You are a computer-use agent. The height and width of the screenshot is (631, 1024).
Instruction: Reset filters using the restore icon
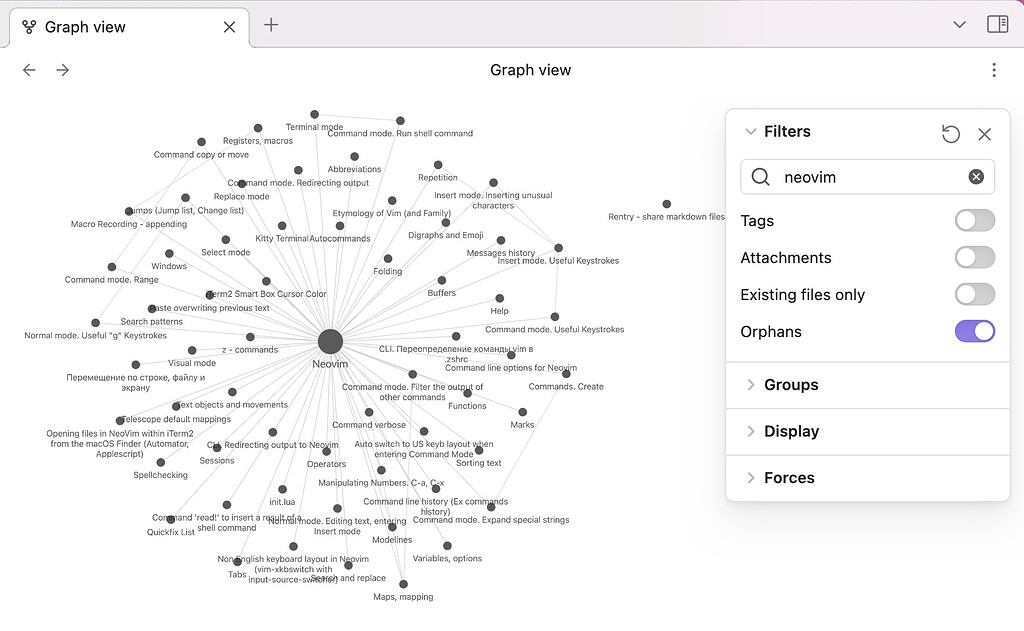[950, 133]
